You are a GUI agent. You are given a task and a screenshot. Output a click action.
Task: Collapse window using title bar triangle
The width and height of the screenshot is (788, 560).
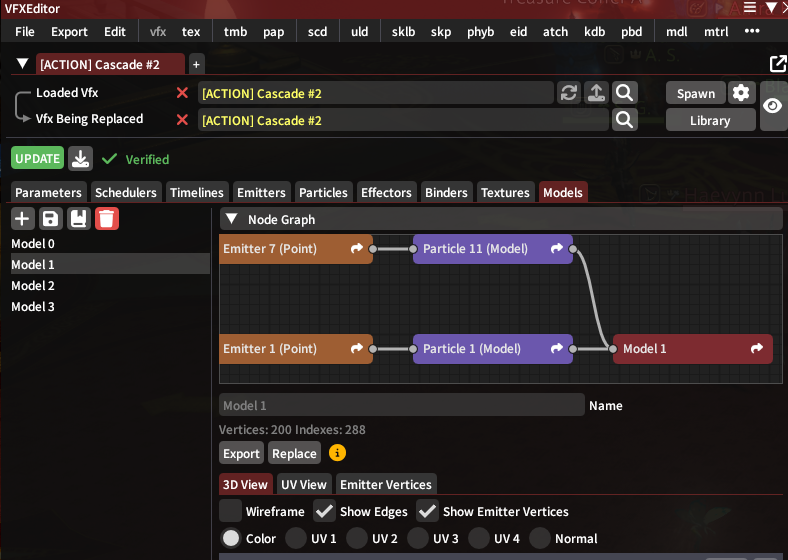(x=771, y=8)
